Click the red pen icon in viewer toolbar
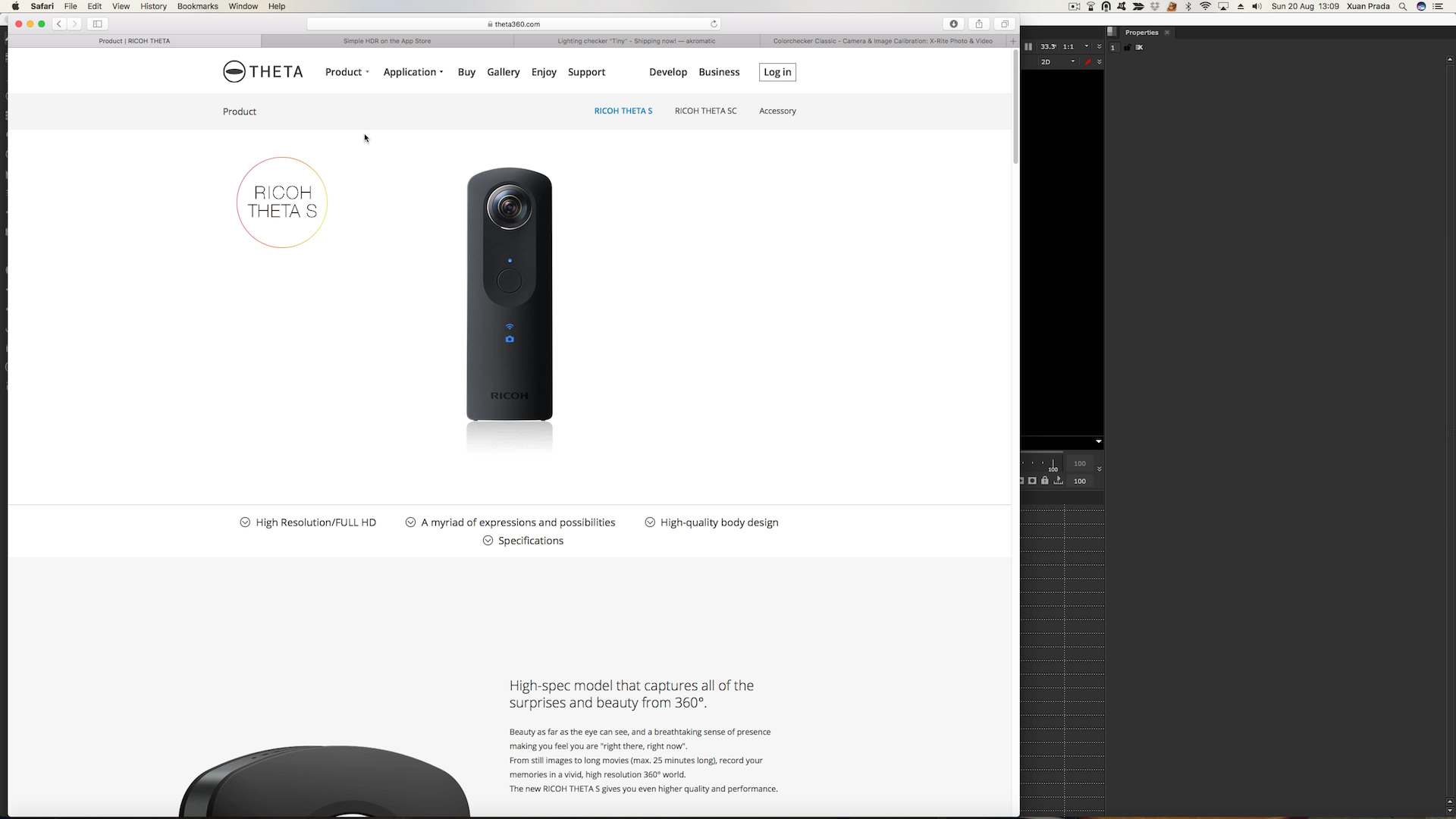Viewport: 1456px width, 819px height. pyautogui.click(x=1088, y=61)
